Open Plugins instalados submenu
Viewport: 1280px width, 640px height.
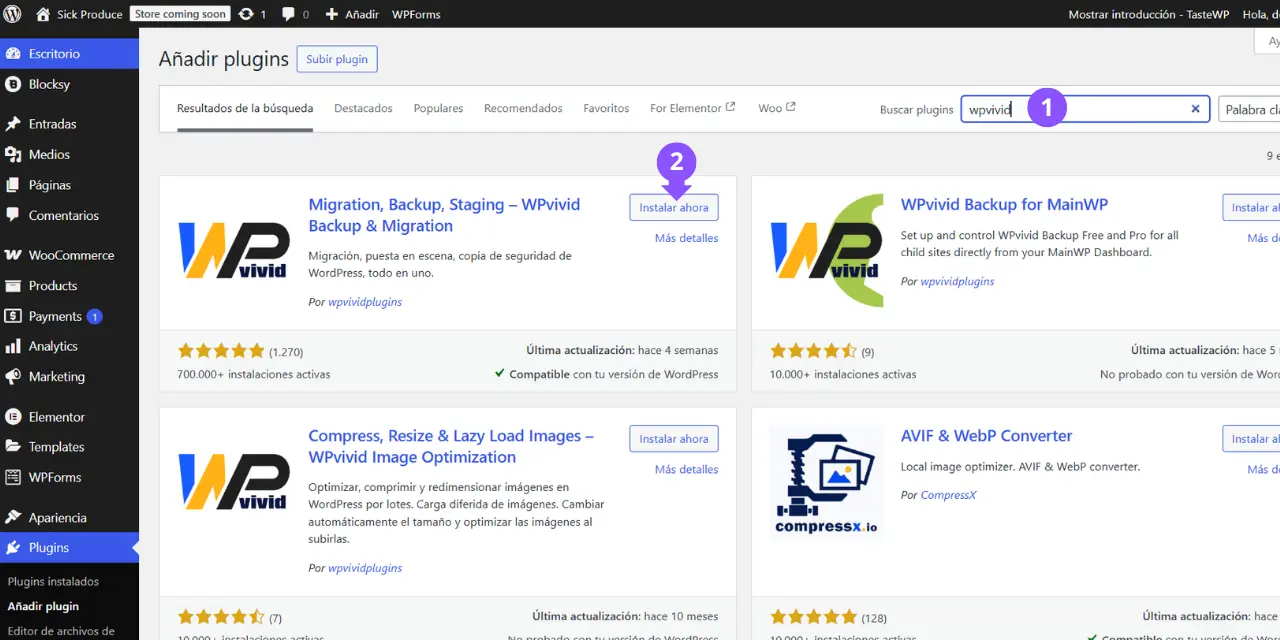point(53,581)
